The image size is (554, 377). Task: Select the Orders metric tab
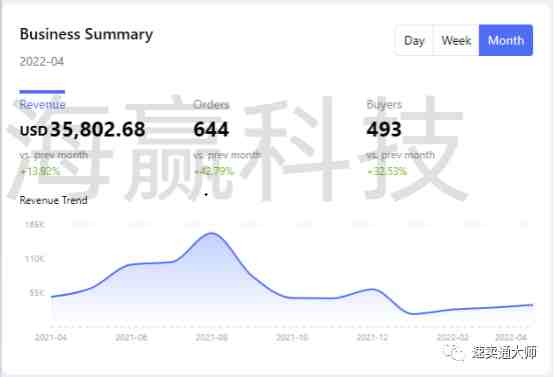(211, 105)
